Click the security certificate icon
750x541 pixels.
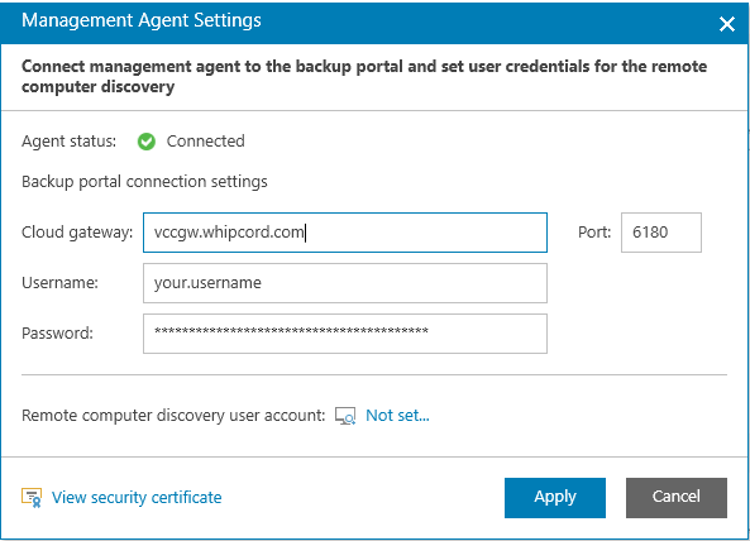click(x=32, y=498)
